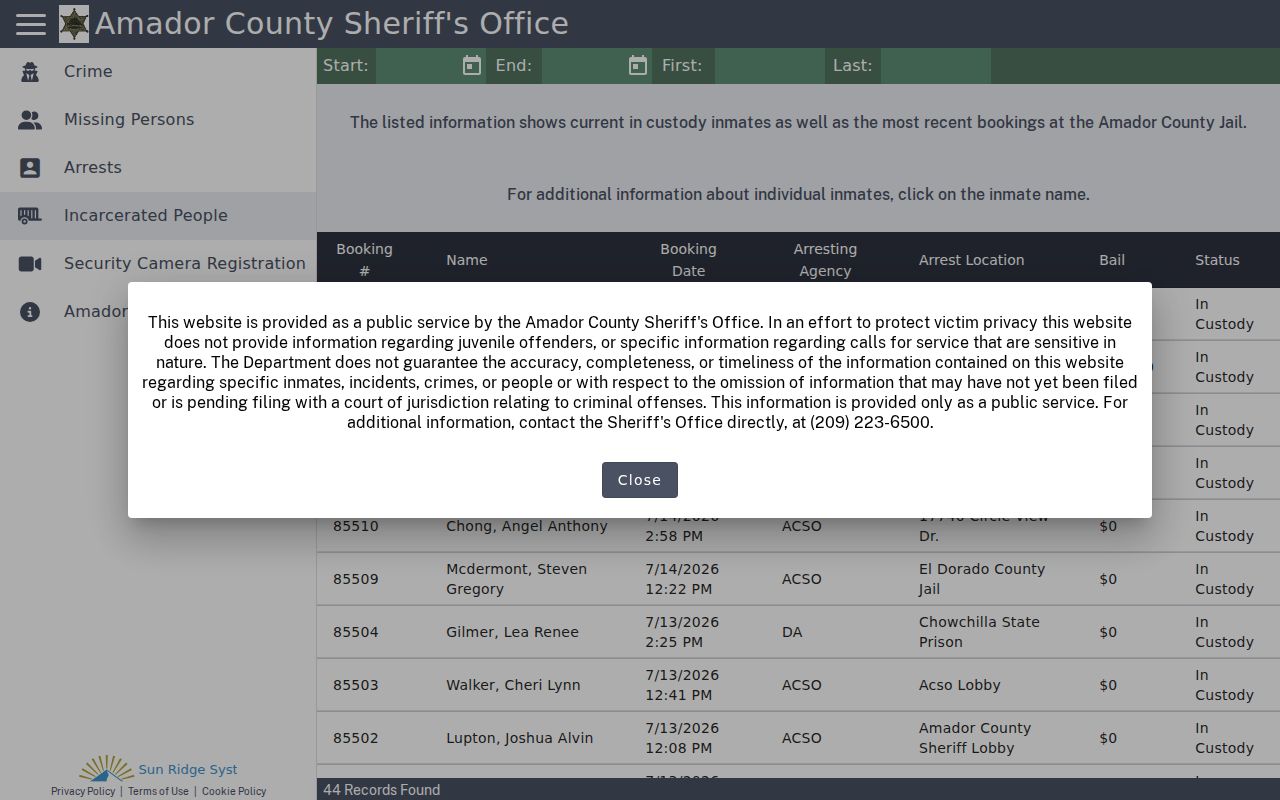Click the Amador County Sheriff's Office title
Screen dimensions: 1280x800
tap(331, 24)
